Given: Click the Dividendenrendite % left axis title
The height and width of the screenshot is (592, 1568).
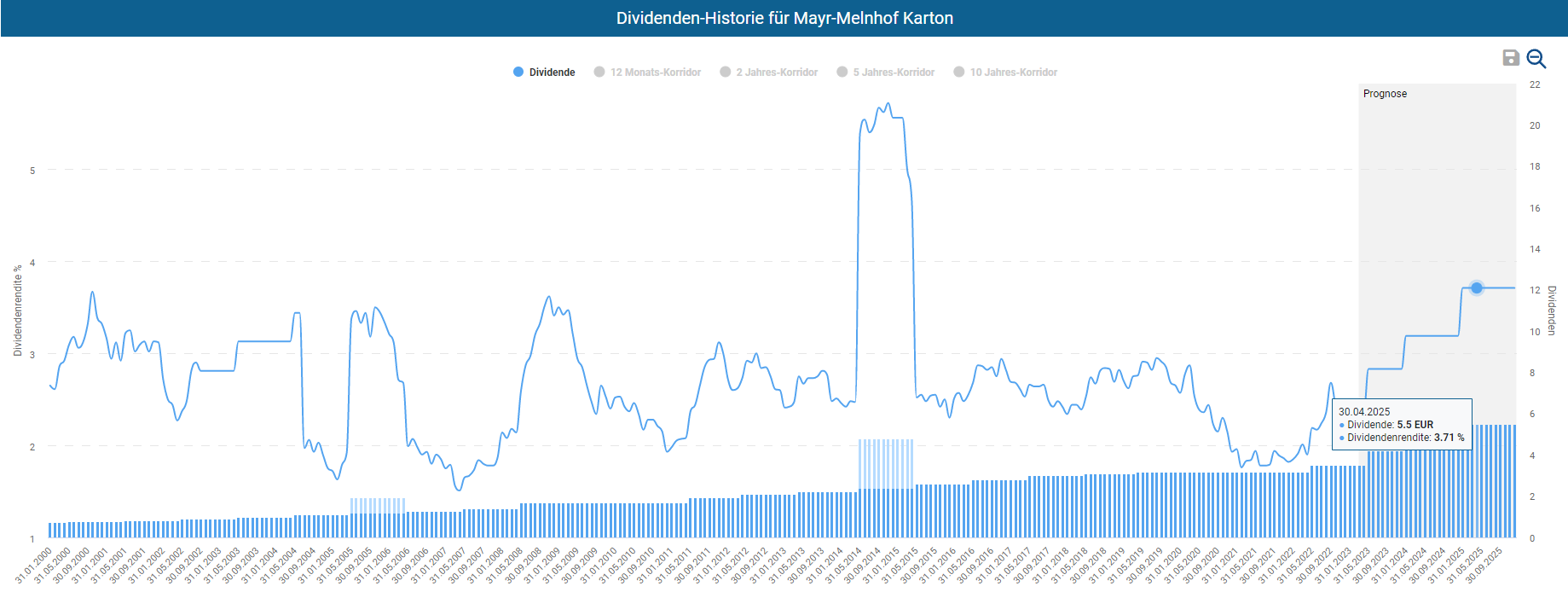Looking at the screenshot, I should point(18,311).
